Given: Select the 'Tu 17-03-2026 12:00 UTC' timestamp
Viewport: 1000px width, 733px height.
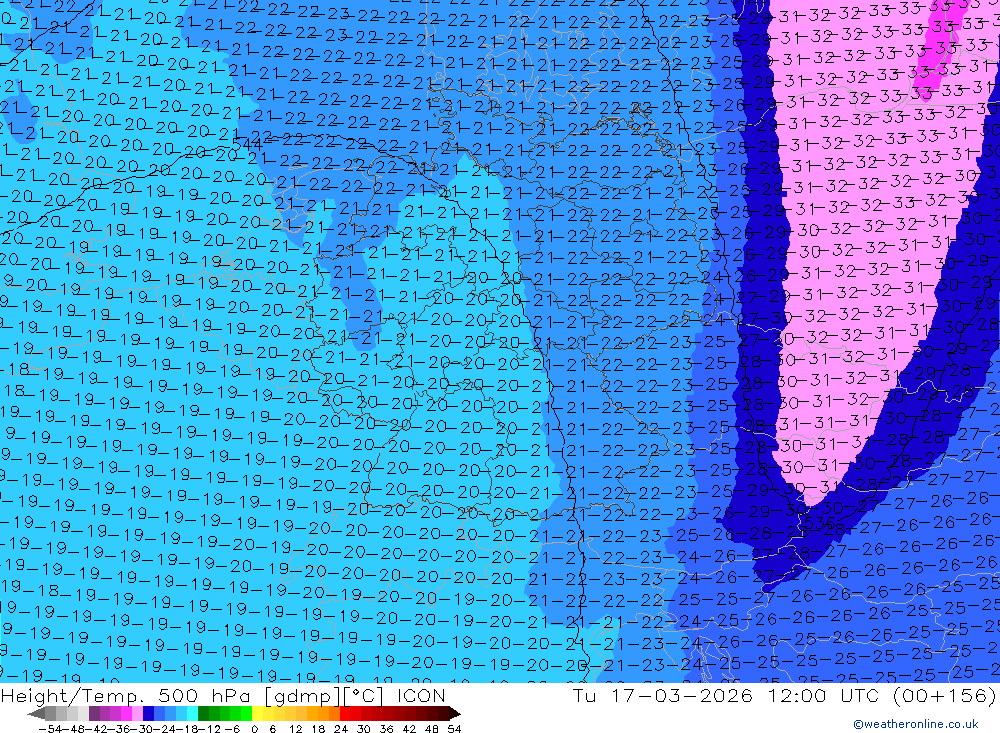Looking at the screenshot, I should tap(726, 695).
